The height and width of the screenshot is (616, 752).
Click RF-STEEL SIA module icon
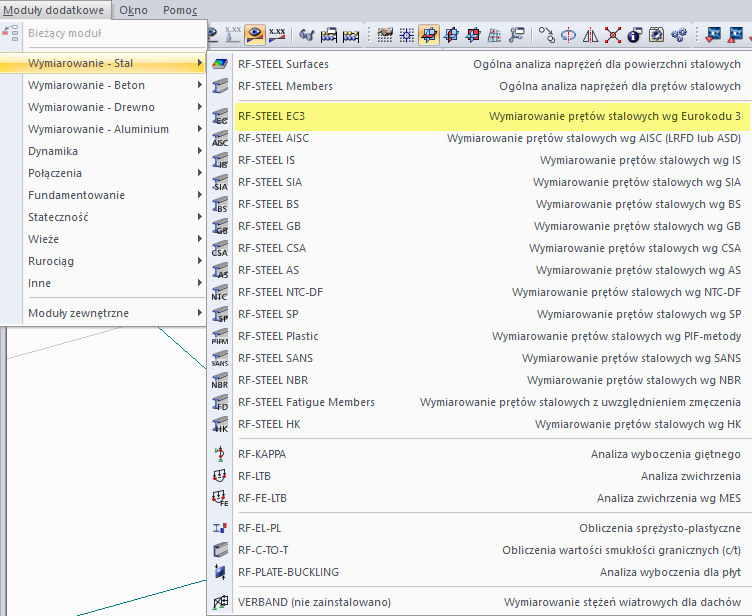(x=220, y=183)
